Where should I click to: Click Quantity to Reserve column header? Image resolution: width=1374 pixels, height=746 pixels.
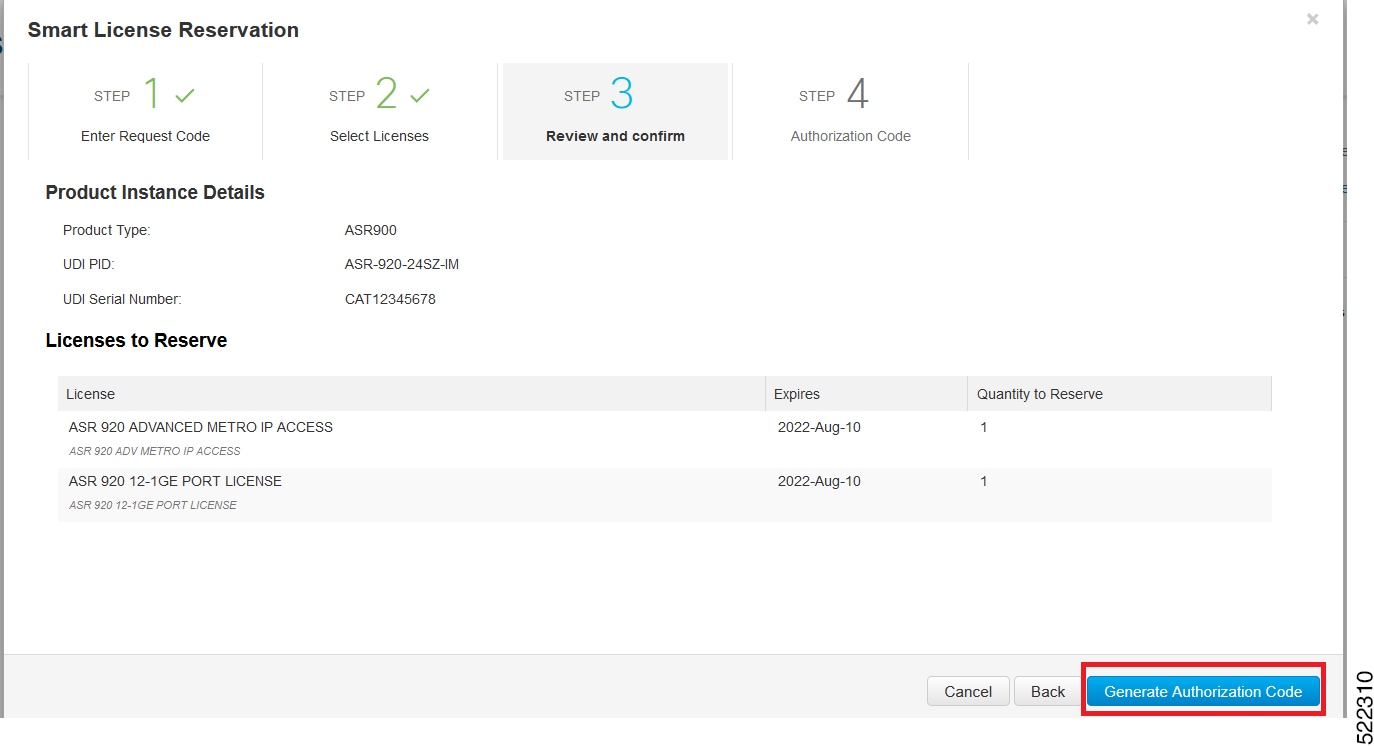click(x=1119, y=394)
